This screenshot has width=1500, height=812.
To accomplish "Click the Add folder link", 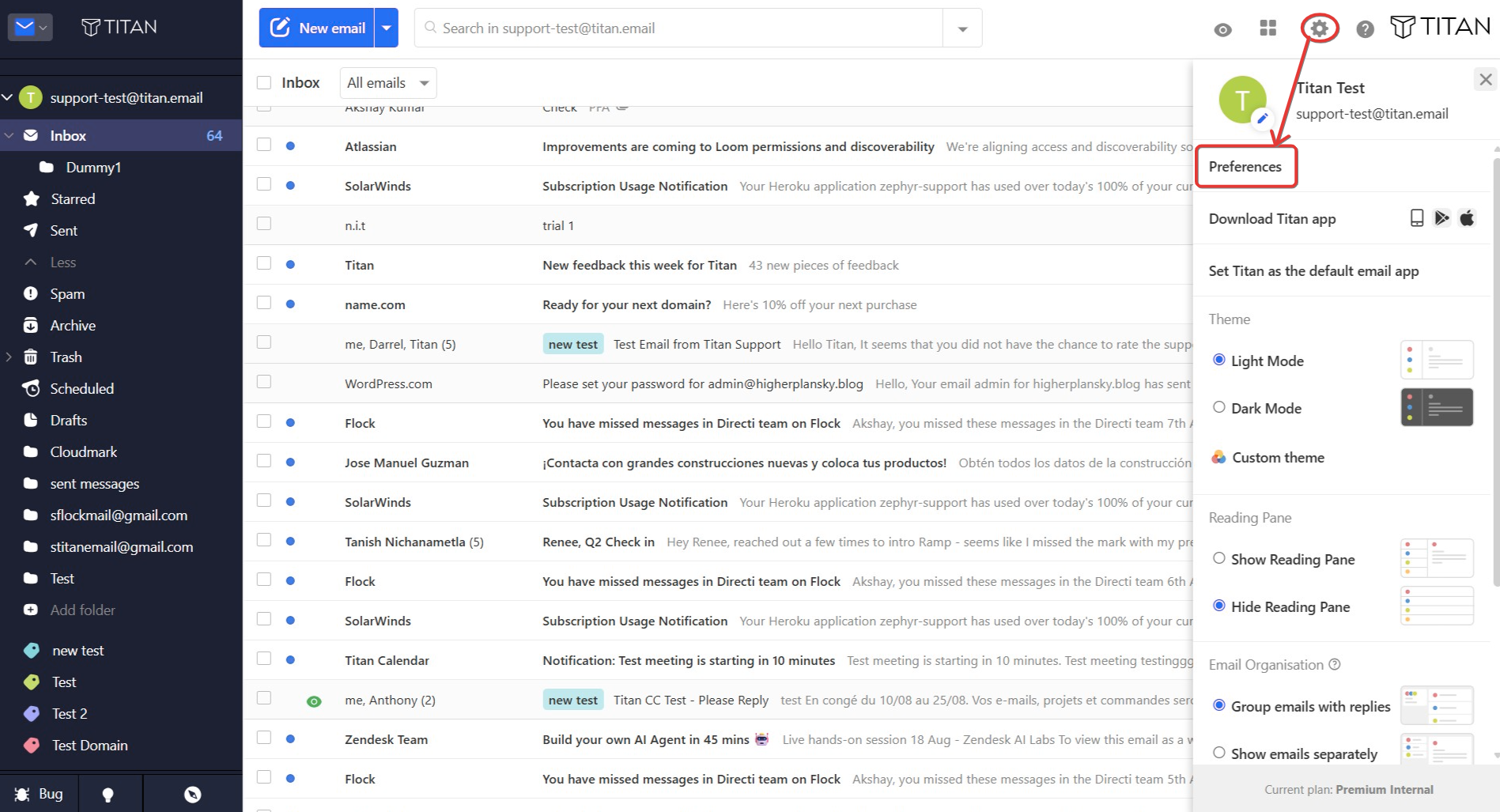I will tap(83, 610).
